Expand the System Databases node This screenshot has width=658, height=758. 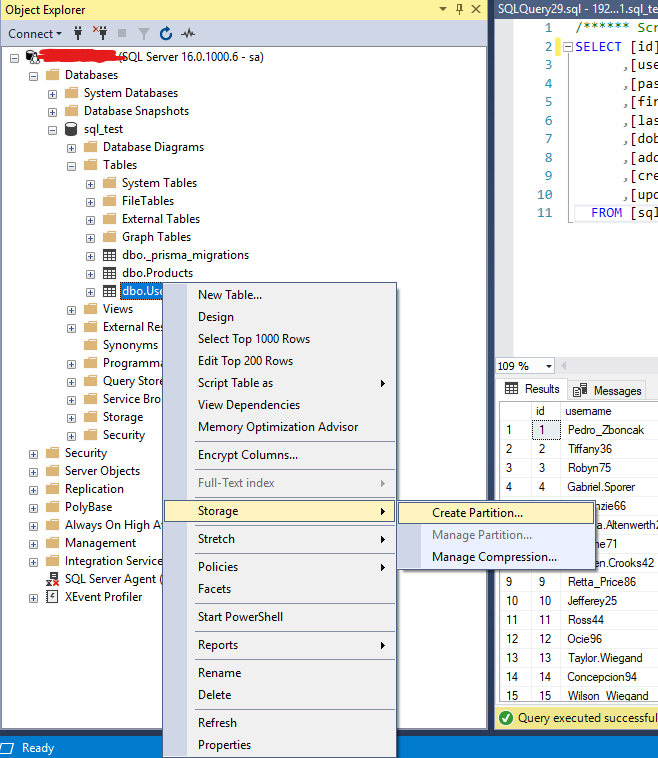coord(52,94)
